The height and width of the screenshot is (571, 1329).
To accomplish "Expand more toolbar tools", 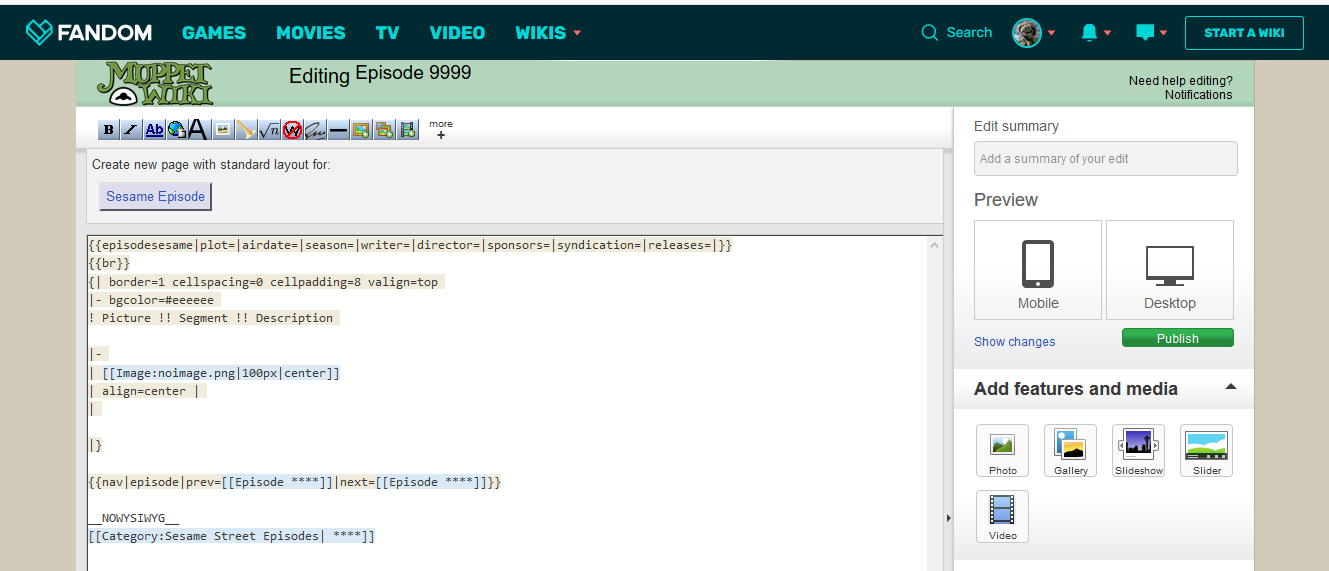I will pyautogui.click(x=441, y=129).
